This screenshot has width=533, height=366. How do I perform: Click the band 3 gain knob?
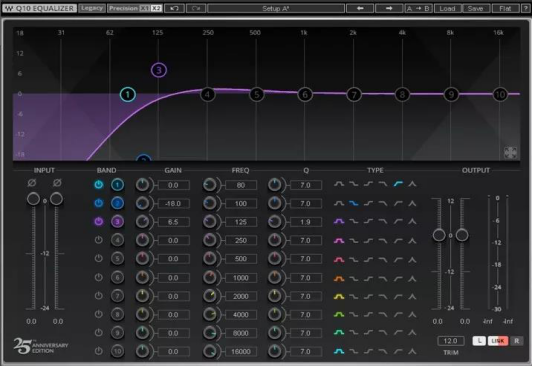click(142, 222)
